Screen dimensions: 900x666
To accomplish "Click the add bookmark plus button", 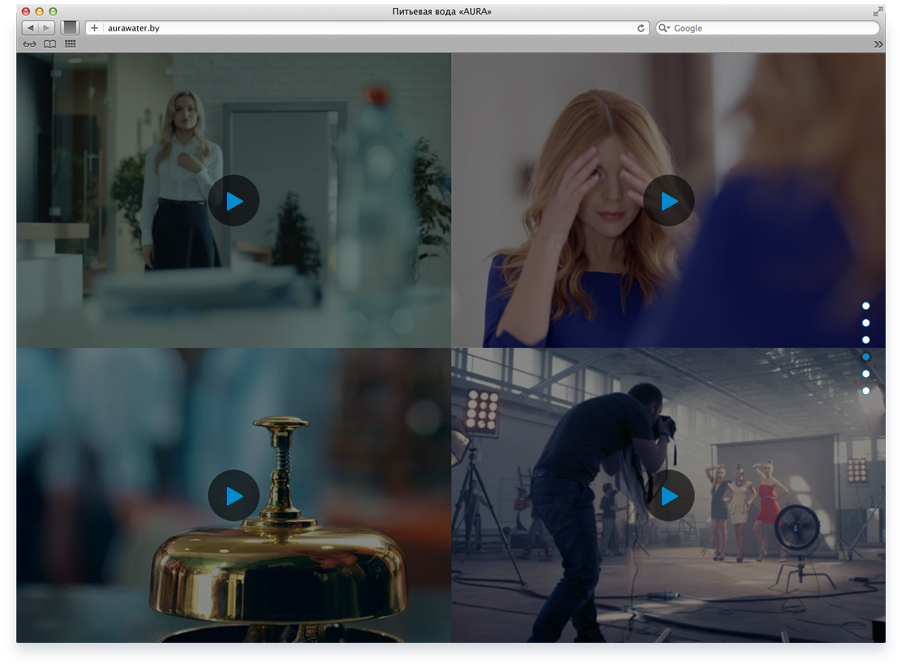I will [94, 28].
